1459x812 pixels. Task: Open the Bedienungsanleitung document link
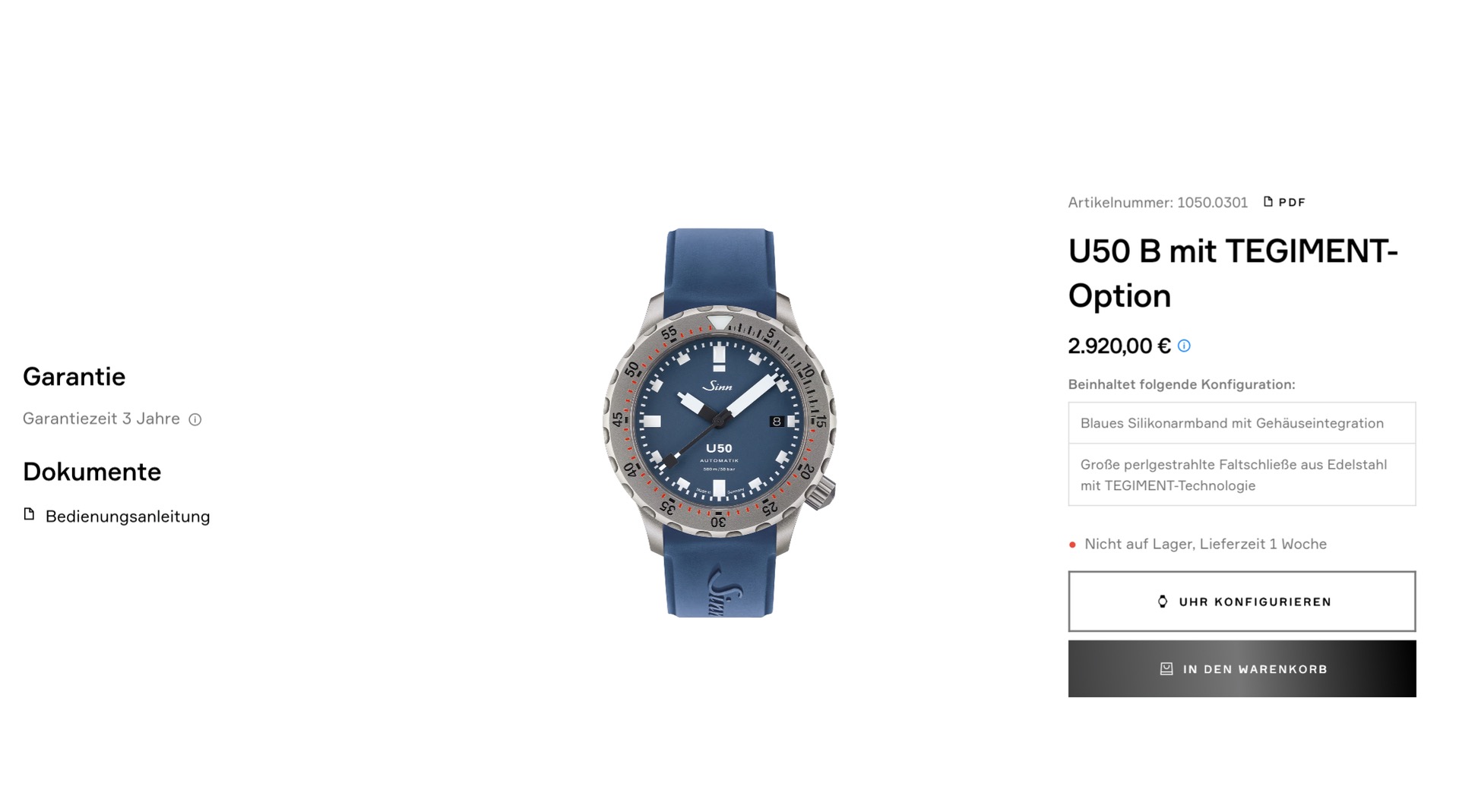point(128,517)
